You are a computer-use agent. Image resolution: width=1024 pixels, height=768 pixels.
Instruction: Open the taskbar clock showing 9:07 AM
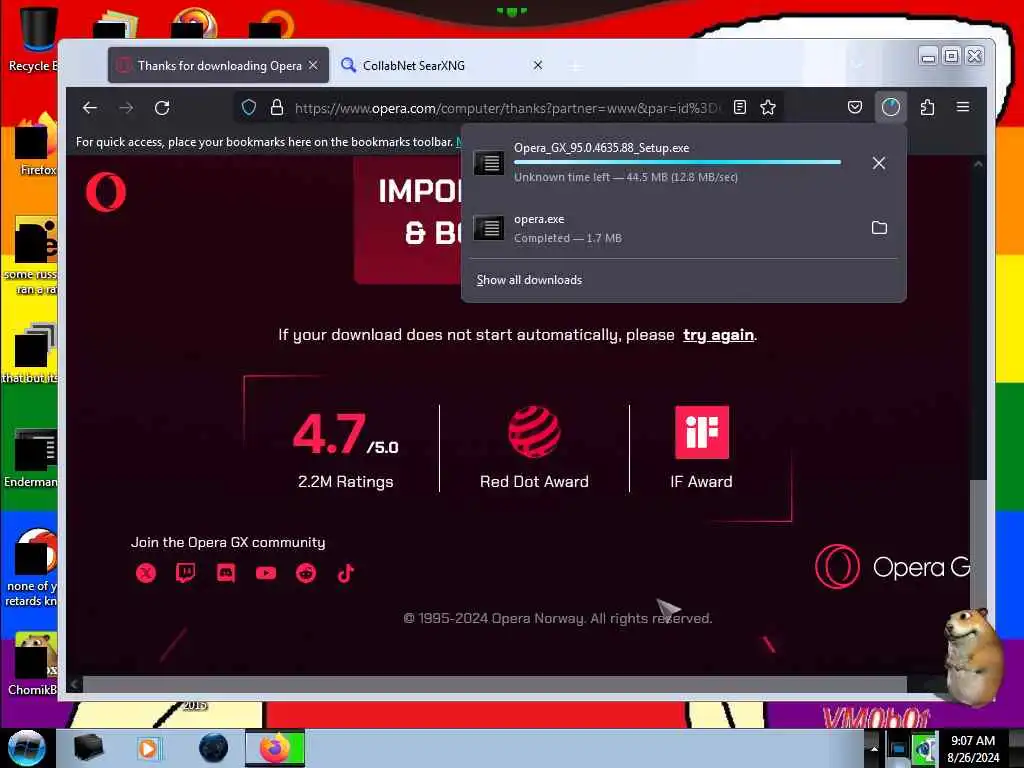tap(973, 748)
